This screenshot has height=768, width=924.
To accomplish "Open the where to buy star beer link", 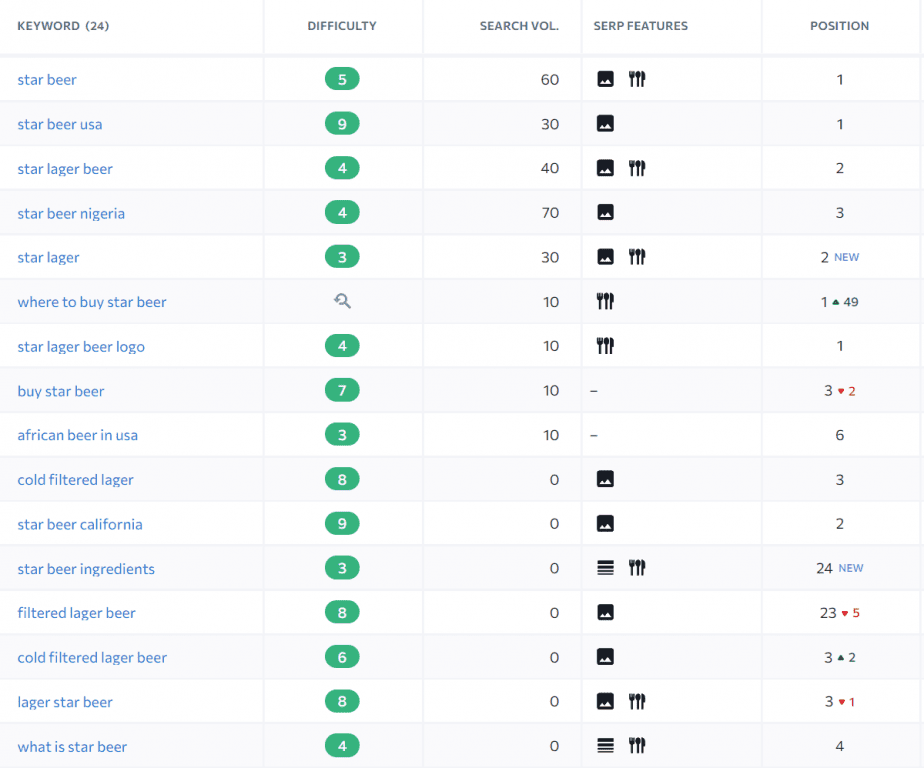I will pos(92,302).
